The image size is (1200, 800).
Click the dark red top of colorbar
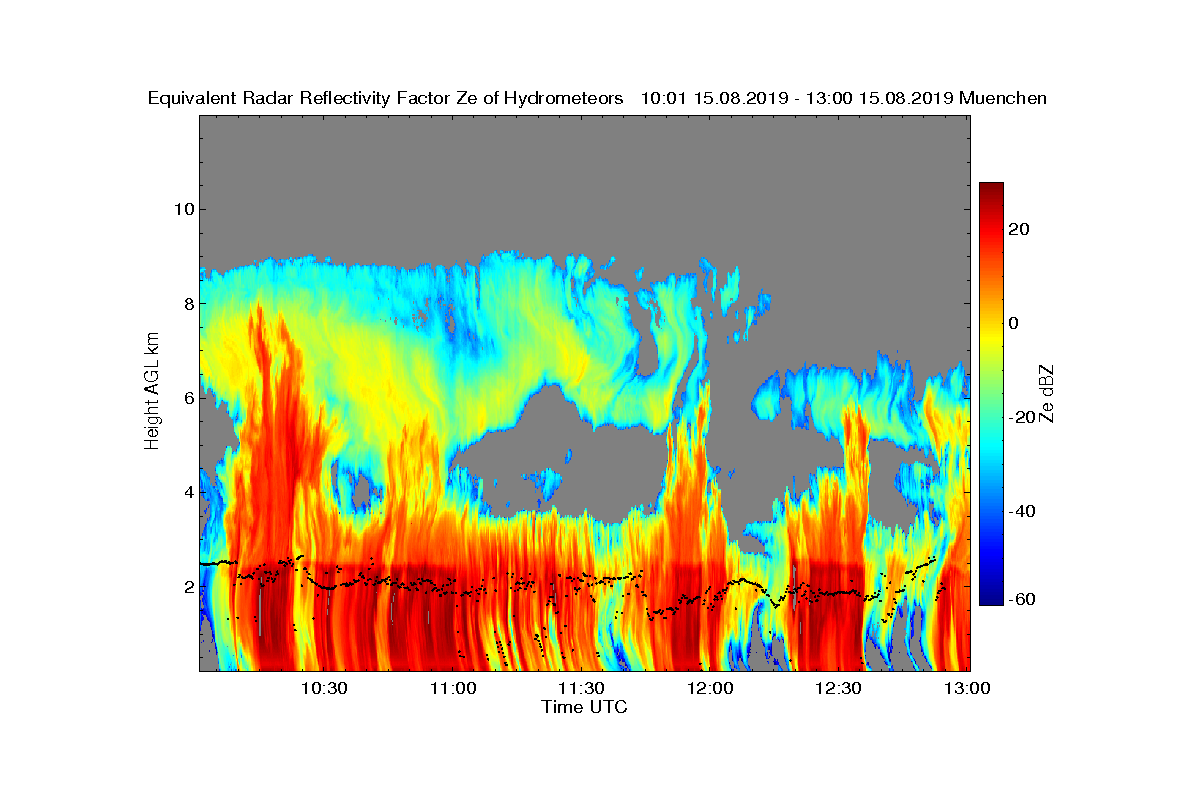point(991,188)
